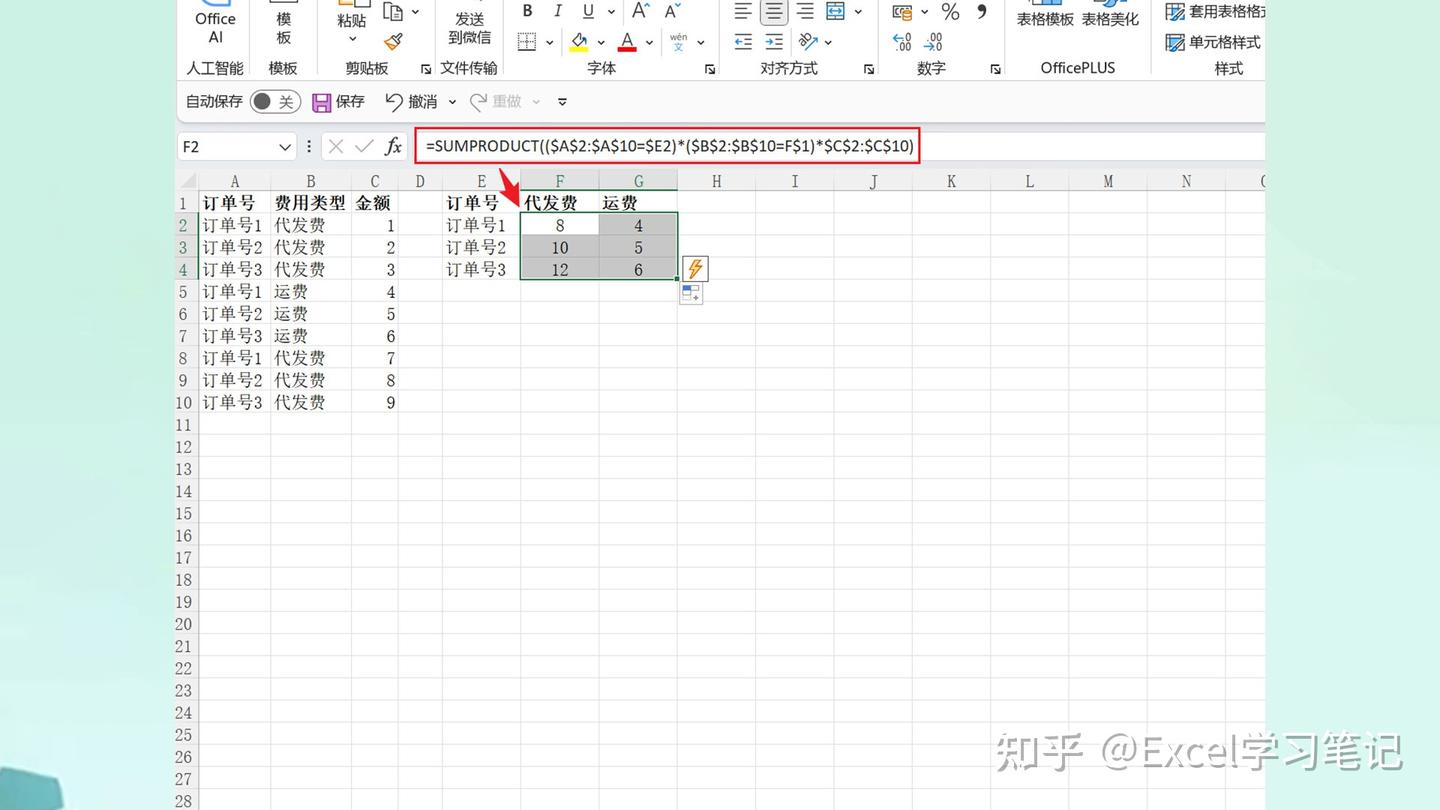
Task: Toggle underline formatting
Action: click(x=590, y=11)
